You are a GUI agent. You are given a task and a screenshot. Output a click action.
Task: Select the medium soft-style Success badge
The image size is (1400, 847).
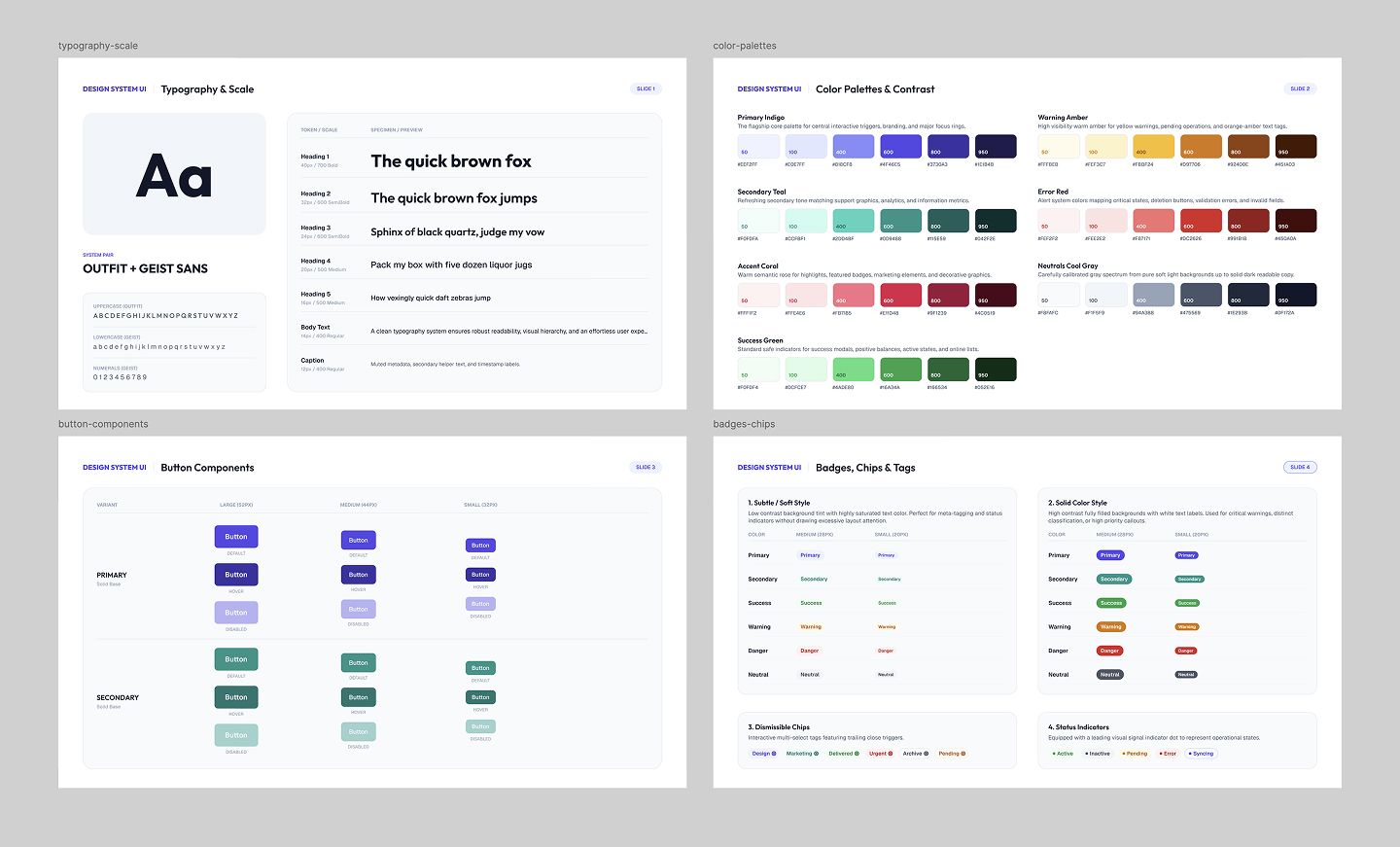tap(811, 603)
